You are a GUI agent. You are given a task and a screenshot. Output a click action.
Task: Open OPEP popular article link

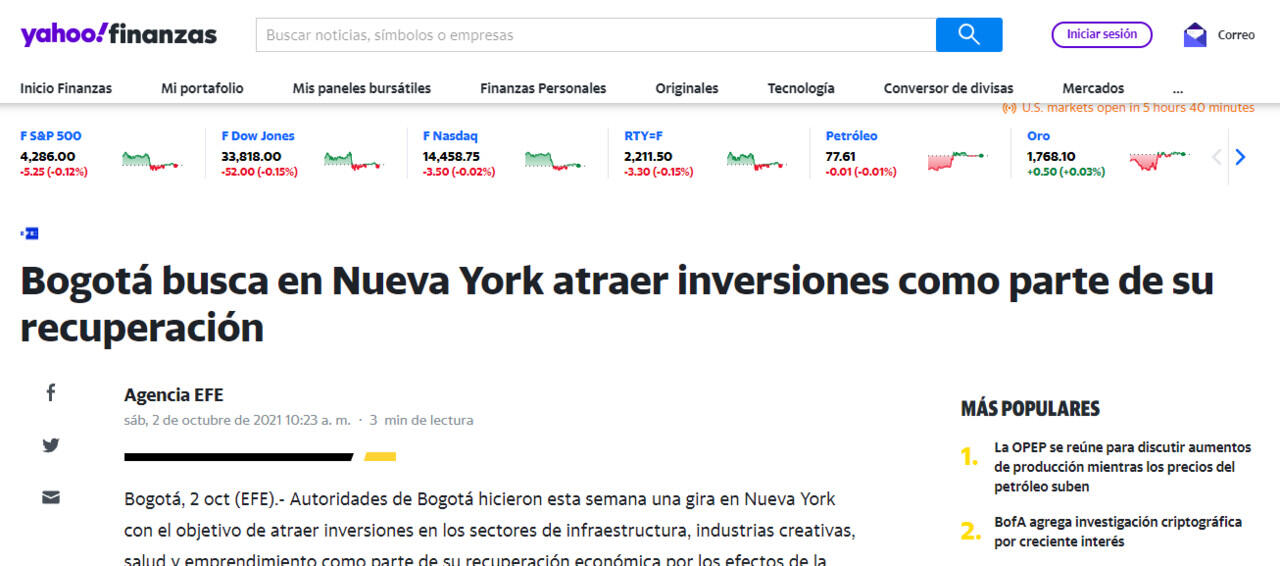tap(1122, 467)
